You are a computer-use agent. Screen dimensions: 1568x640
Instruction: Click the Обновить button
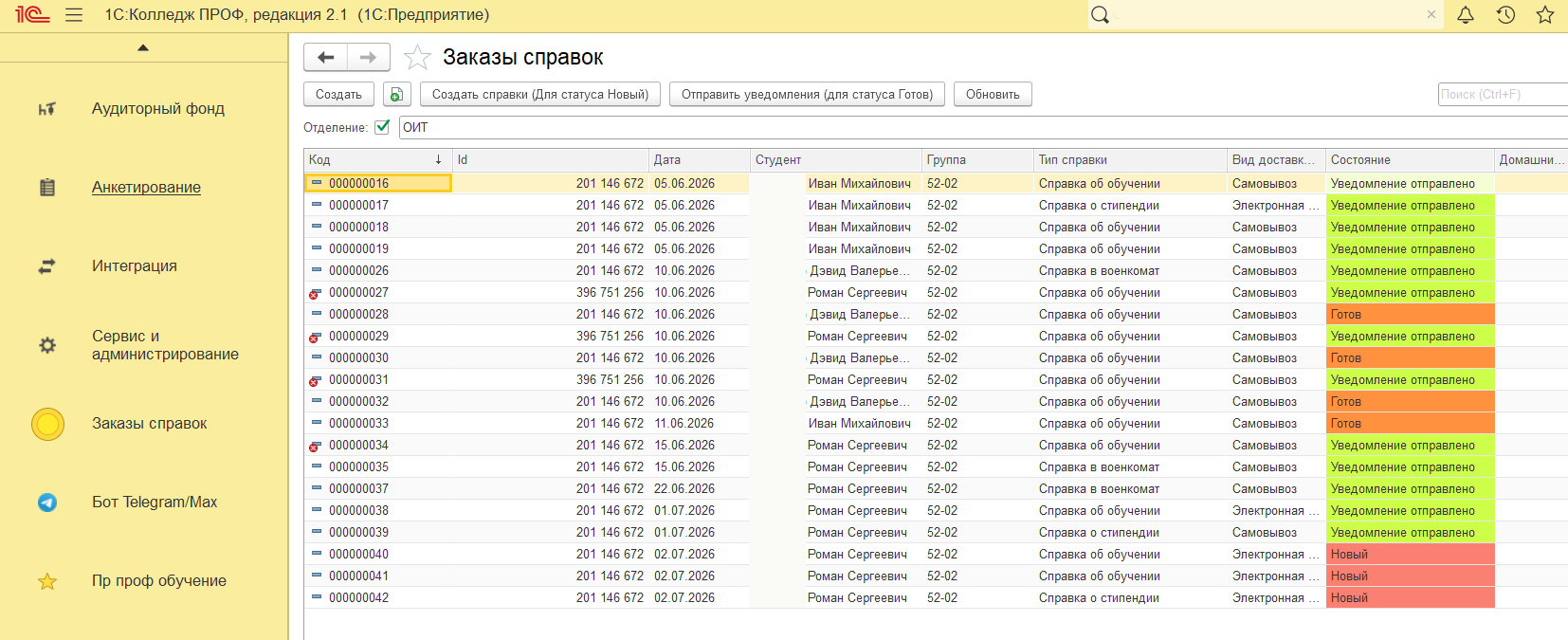click(x=993, y=95)
